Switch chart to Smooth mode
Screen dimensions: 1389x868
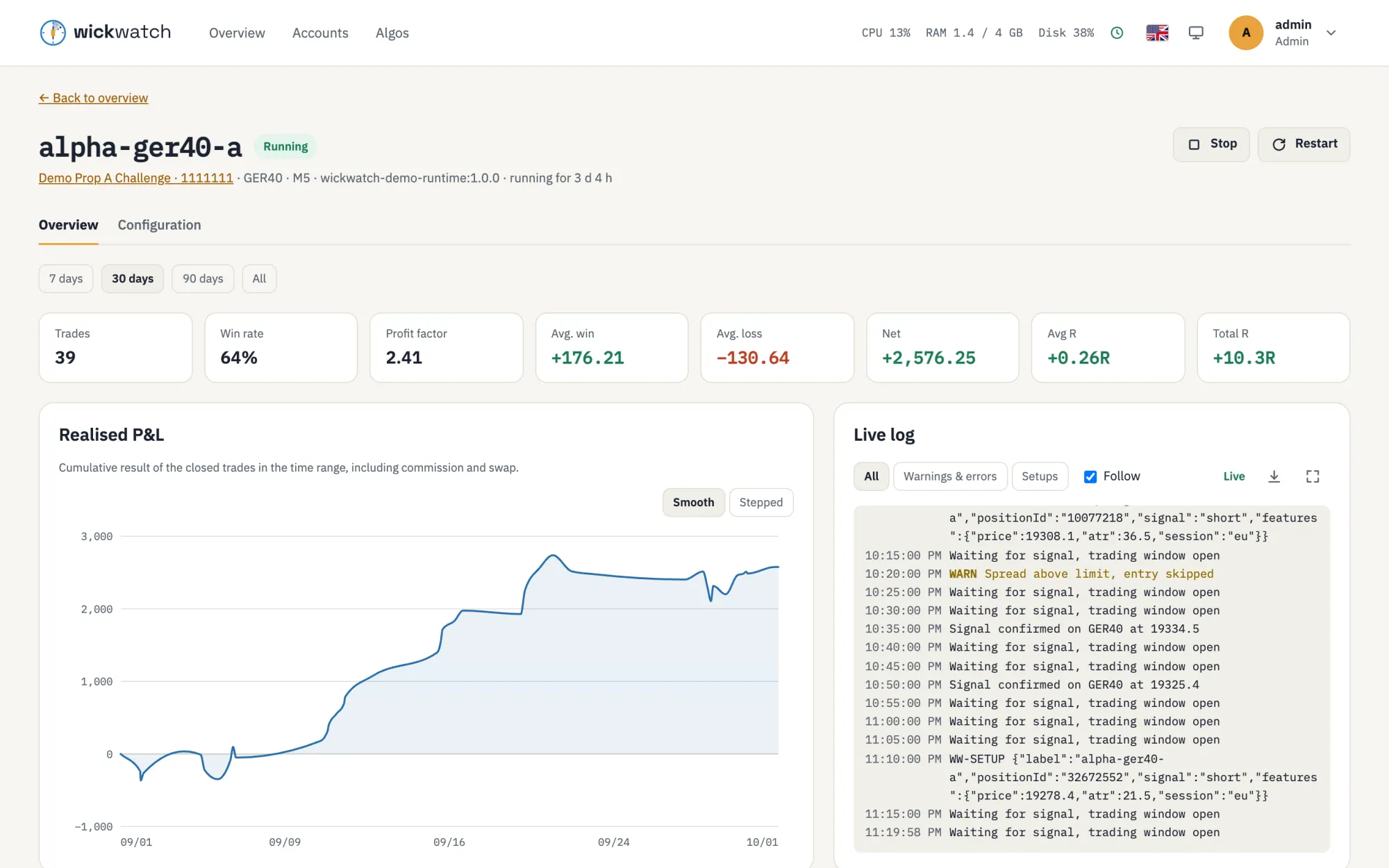693,502
